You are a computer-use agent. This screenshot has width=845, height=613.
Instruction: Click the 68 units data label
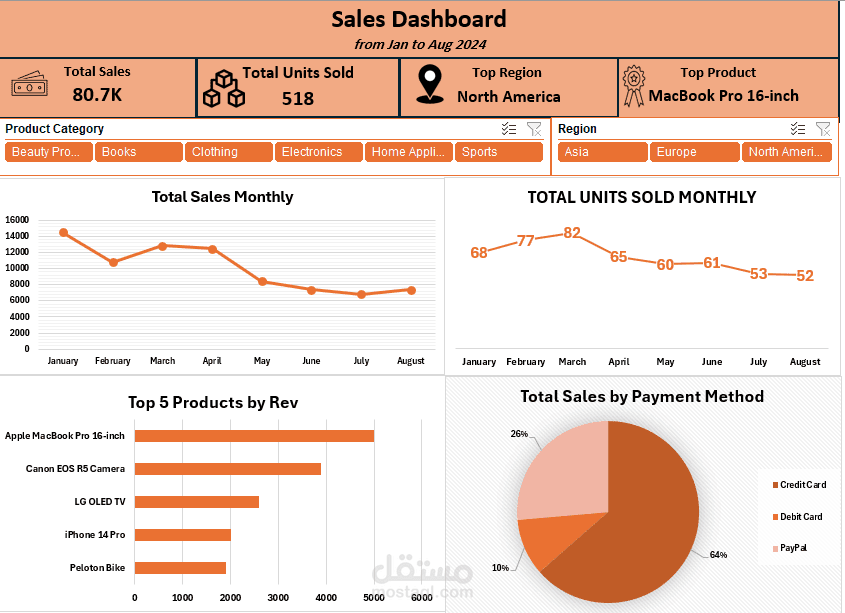(479, 252)
